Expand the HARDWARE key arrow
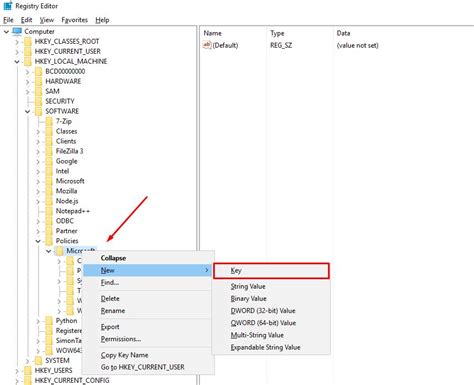 28,82
